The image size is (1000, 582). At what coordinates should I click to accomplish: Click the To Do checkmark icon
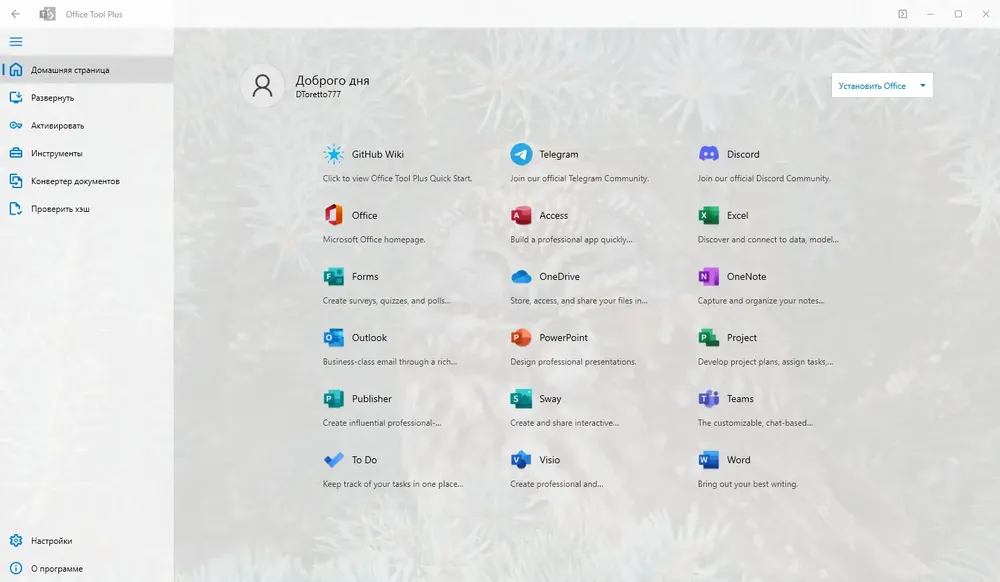pos(334,460)
